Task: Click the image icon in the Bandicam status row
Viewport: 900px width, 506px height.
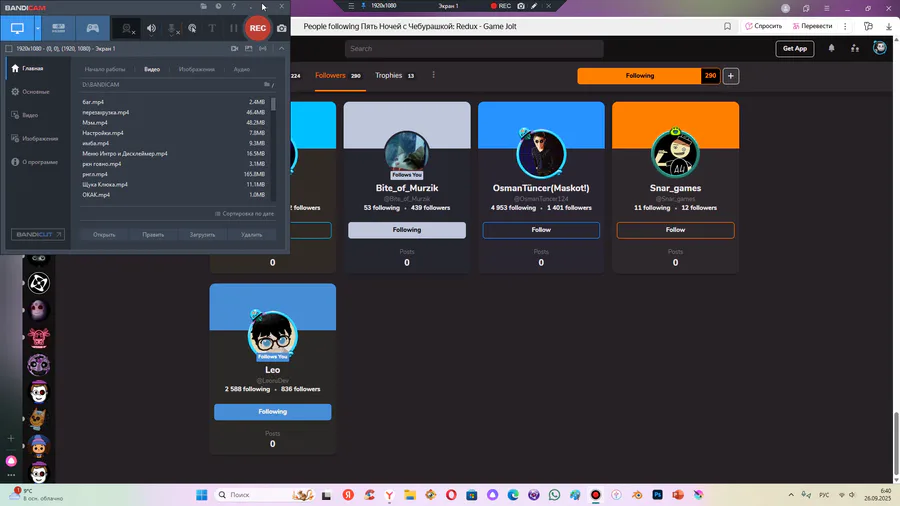Action: [249, 49]
